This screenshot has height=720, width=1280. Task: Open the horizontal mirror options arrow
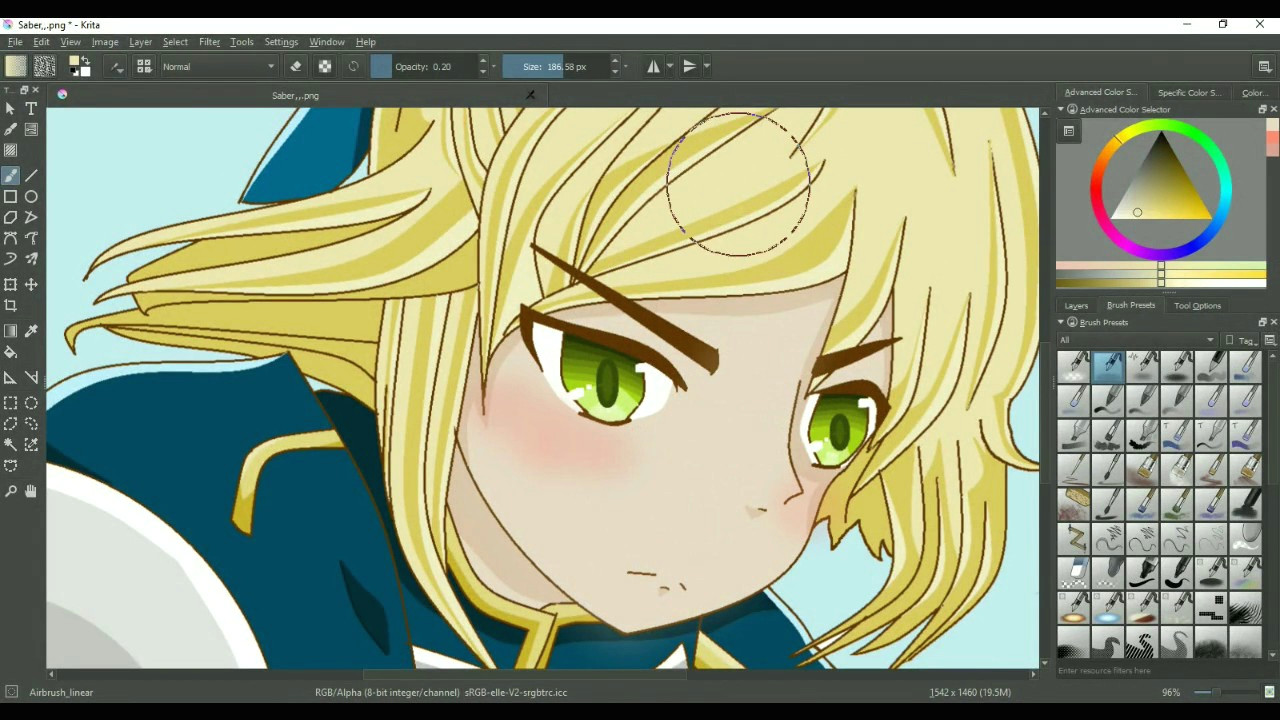669,66
